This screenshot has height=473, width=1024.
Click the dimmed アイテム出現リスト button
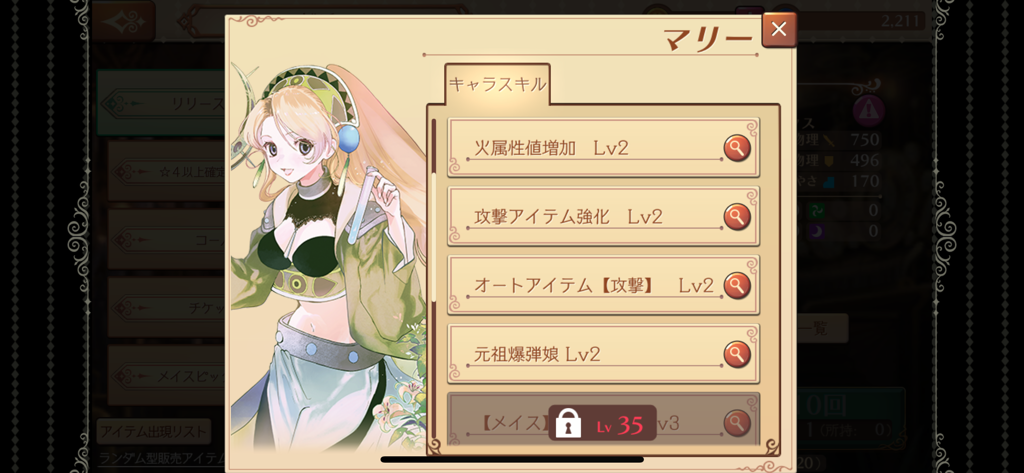click(x=154, y=431)
